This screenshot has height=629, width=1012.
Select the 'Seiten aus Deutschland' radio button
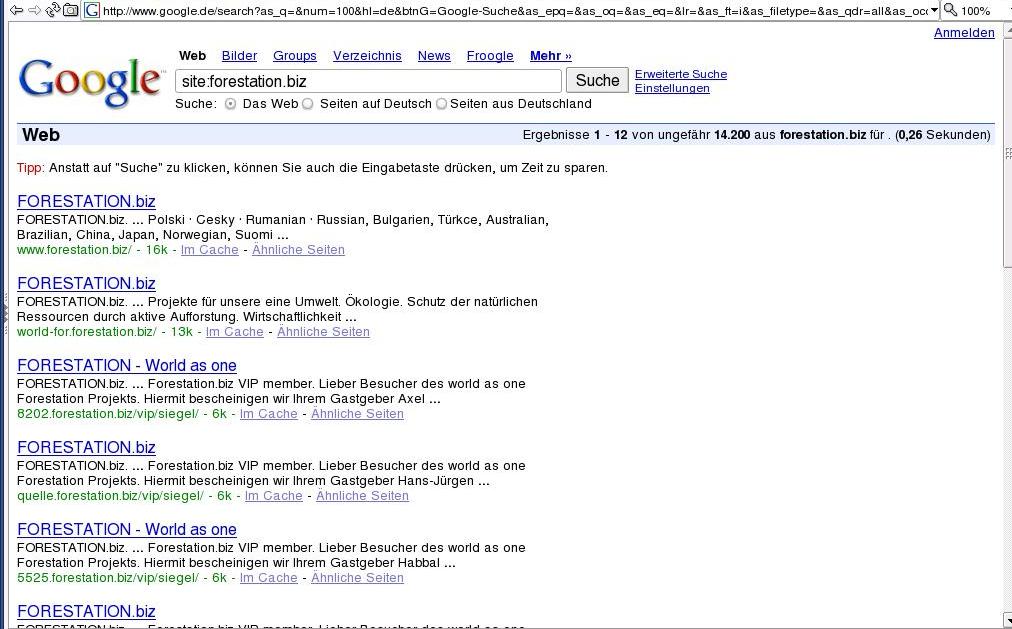click(441, 104)
